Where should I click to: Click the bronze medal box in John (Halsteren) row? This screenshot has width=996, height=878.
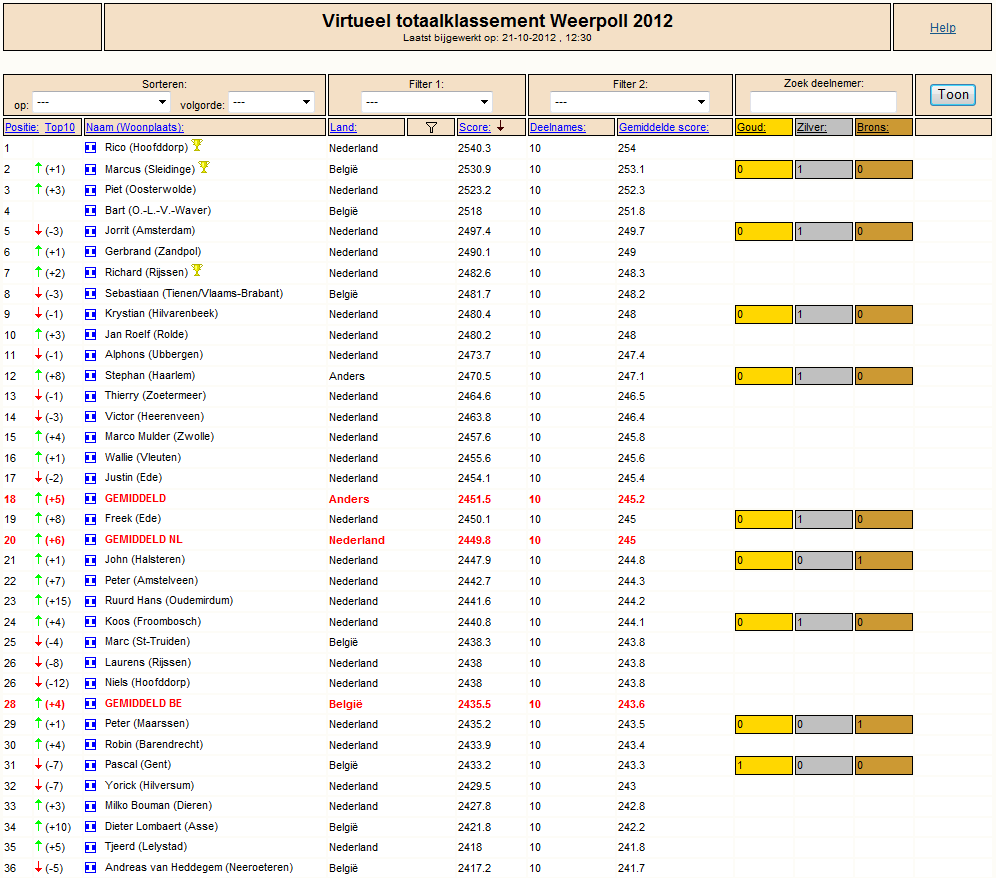(x=884, y=560)
